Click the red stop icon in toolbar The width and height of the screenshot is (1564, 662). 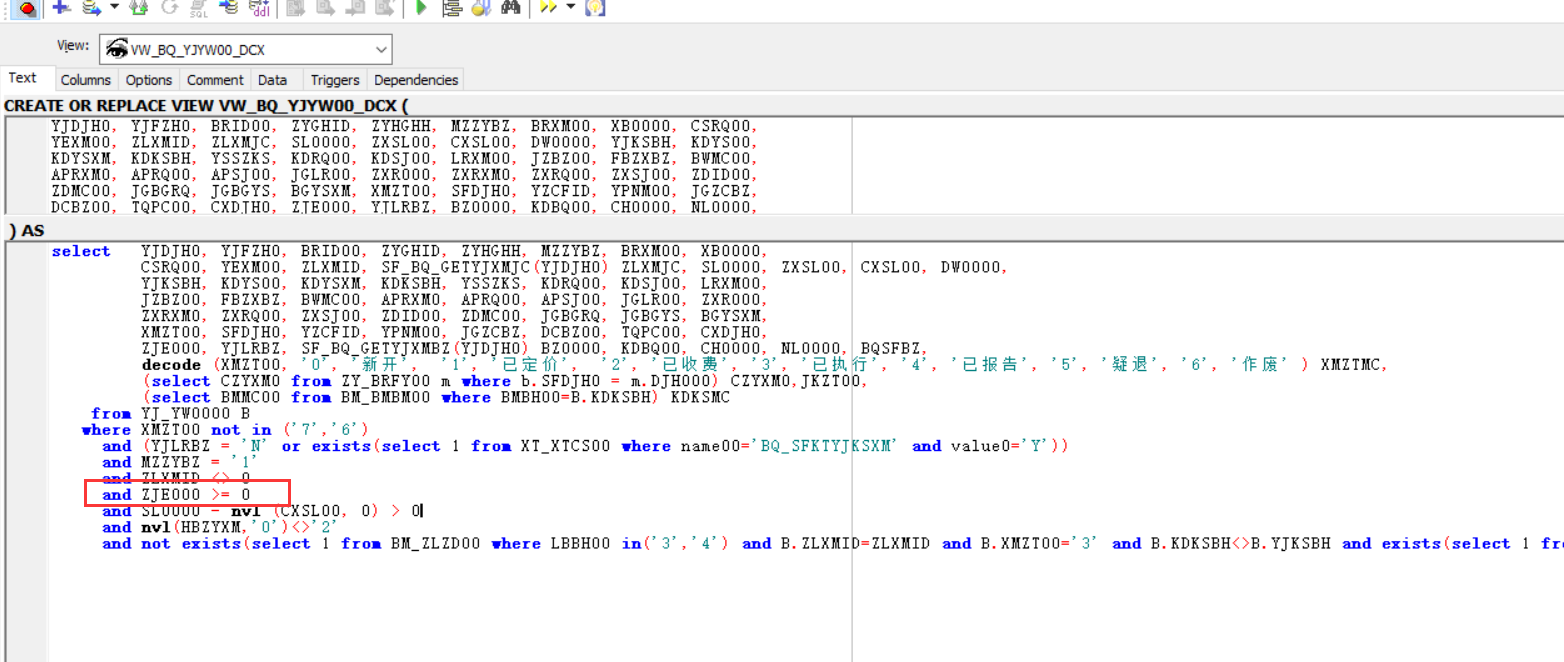click(26, 8)
